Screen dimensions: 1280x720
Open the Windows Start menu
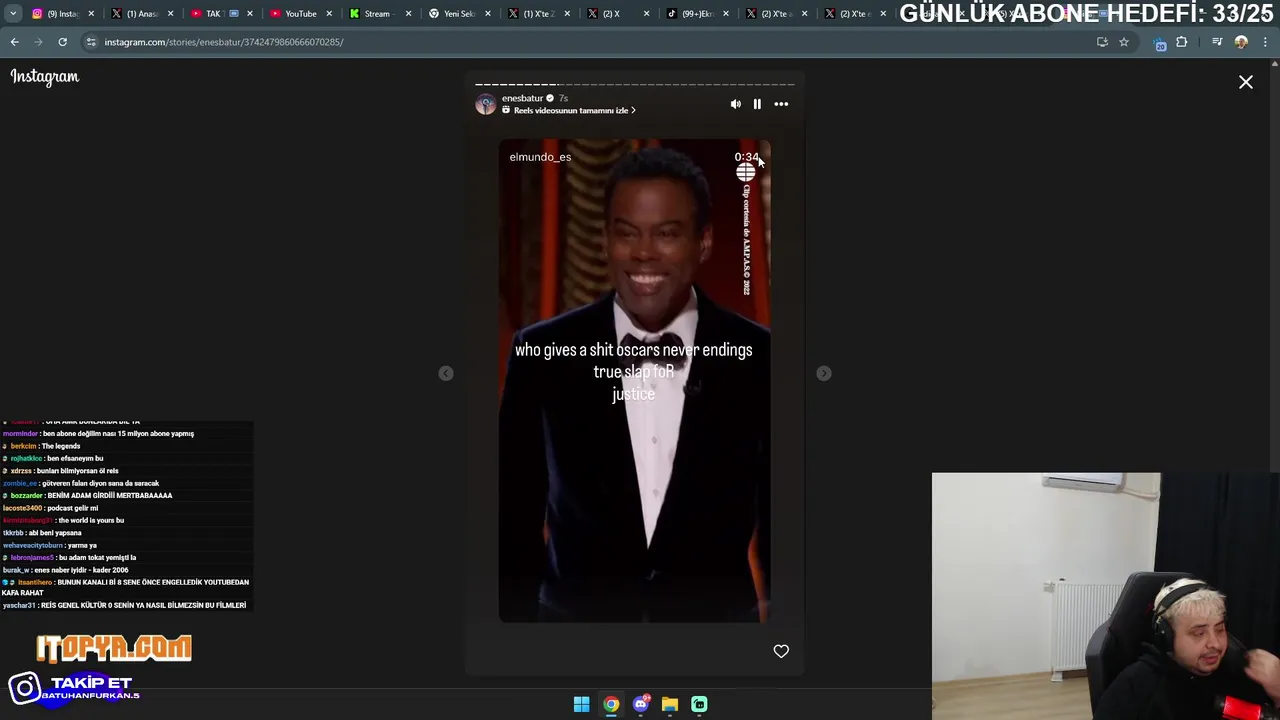coord(581,704)
